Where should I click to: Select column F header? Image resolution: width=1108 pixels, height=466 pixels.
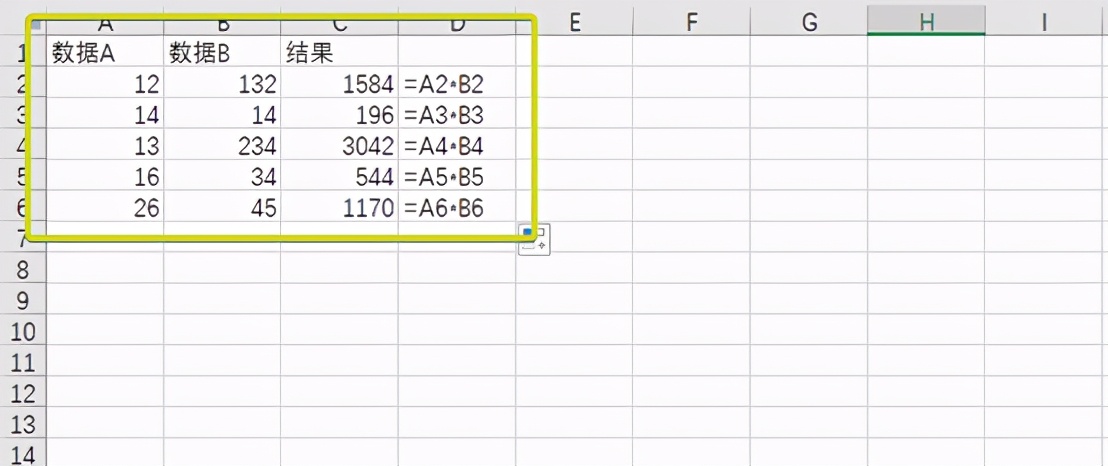tap(691, 23)
